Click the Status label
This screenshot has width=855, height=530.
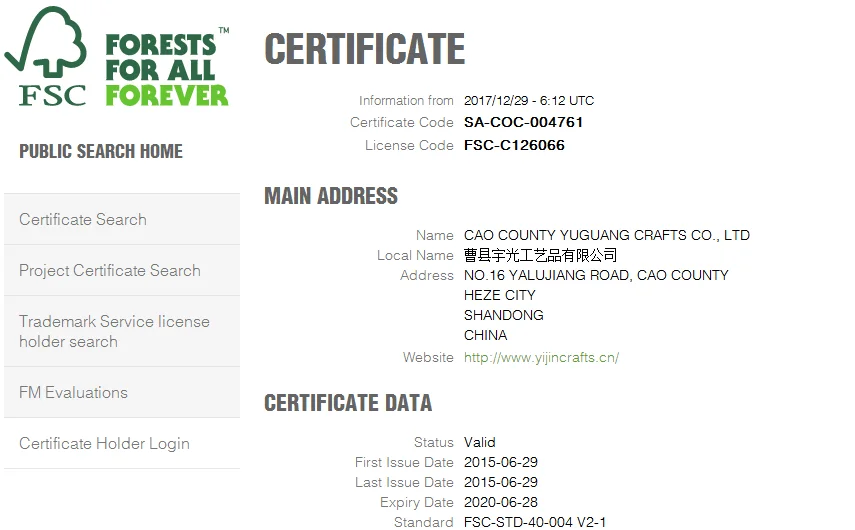433,442
